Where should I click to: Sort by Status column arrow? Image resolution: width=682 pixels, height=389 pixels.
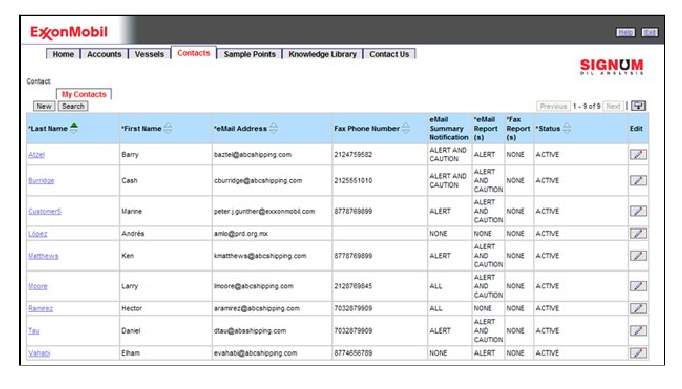[x=567, y=128]
